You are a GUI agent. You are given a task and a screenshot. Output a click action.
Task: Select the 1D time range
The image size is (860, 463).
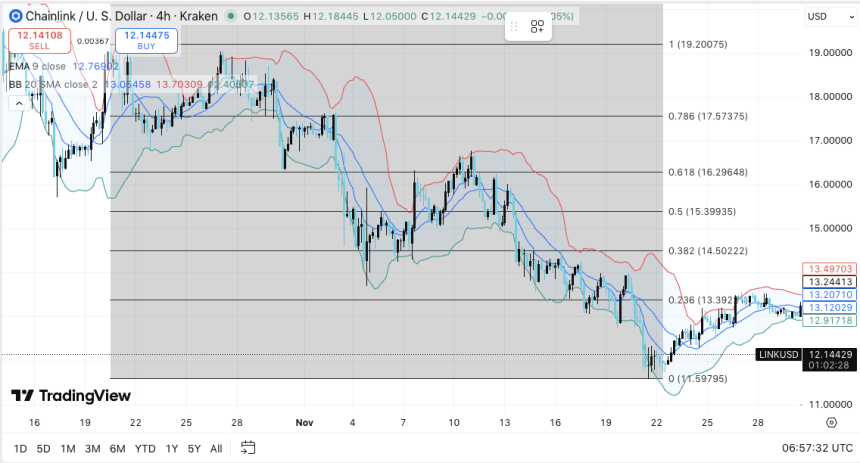click(20, 448)
